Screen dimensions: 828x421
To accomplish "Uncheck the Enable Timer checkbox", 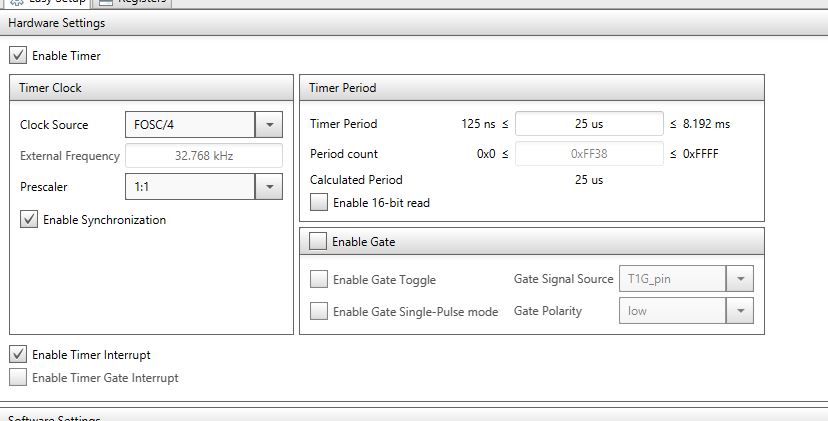I will click(18, 55).
